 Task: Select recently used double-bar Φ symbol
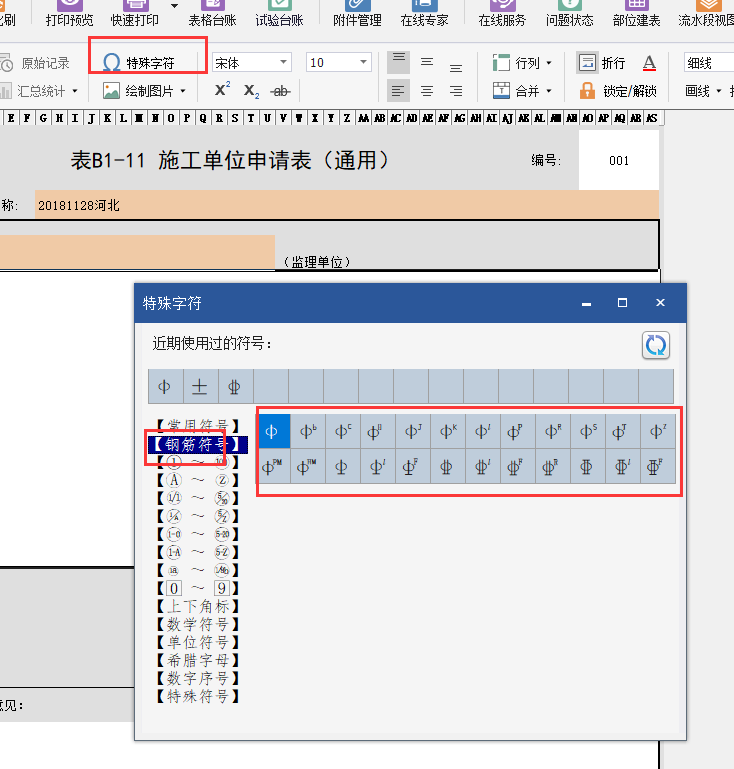point(236,386)
